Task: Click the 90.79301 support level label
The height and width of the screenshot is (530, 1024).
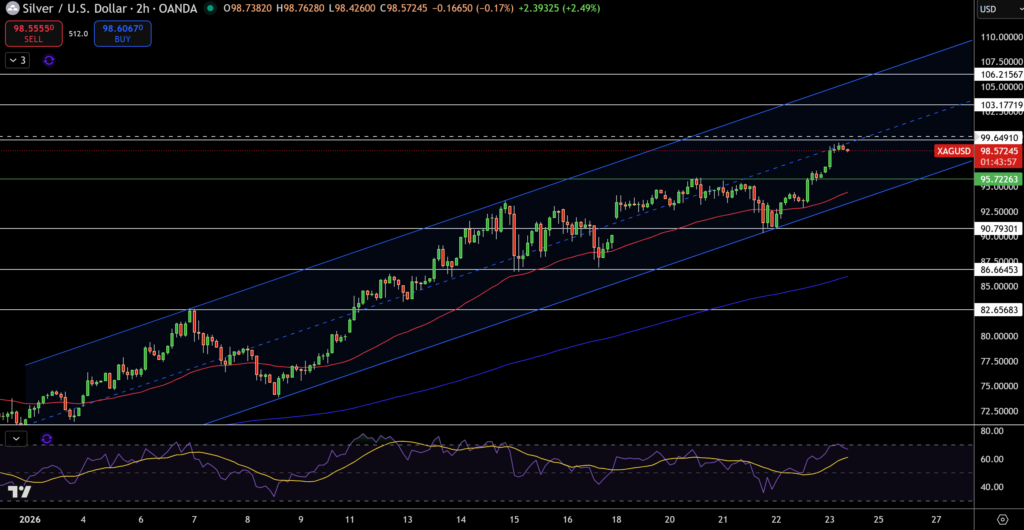Action: (x=999, y=229)
